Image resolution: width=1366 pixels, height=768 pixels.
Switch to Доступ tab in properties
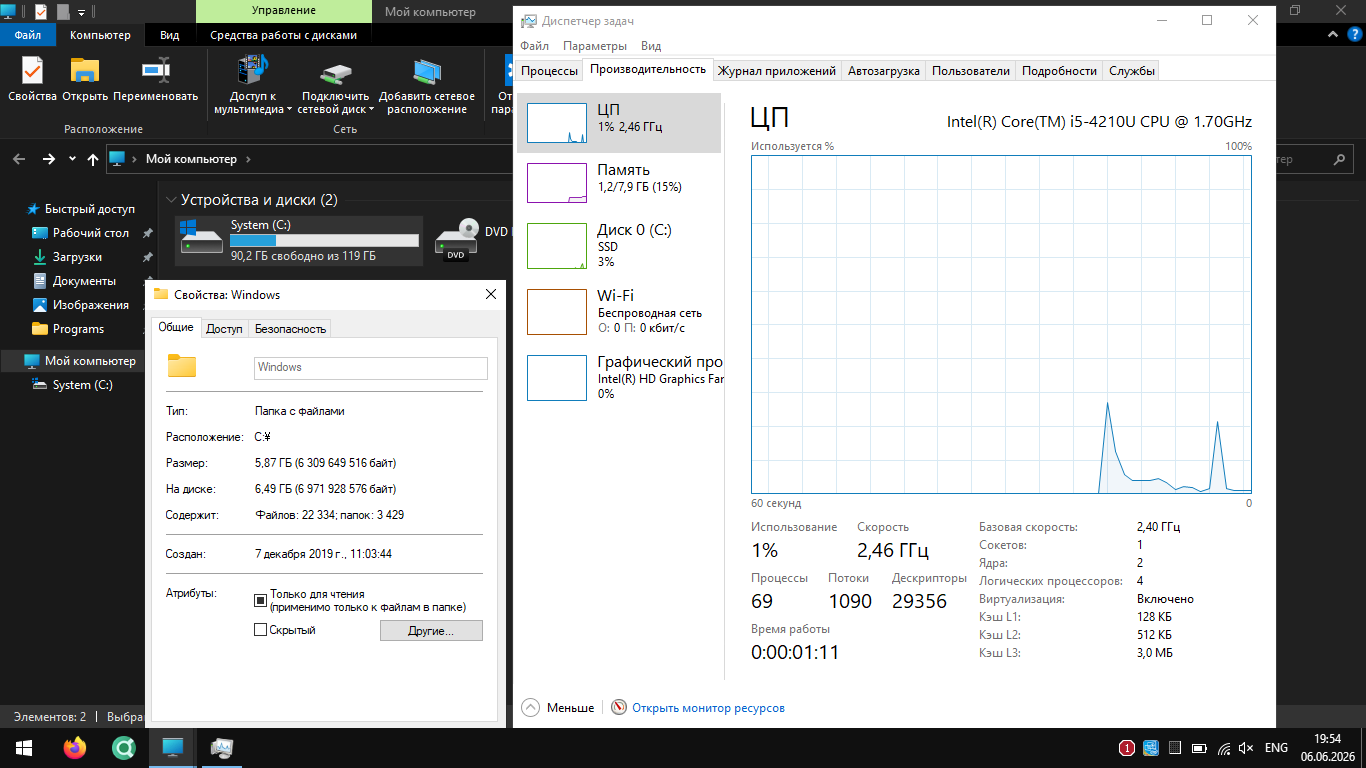click(224, 328)
